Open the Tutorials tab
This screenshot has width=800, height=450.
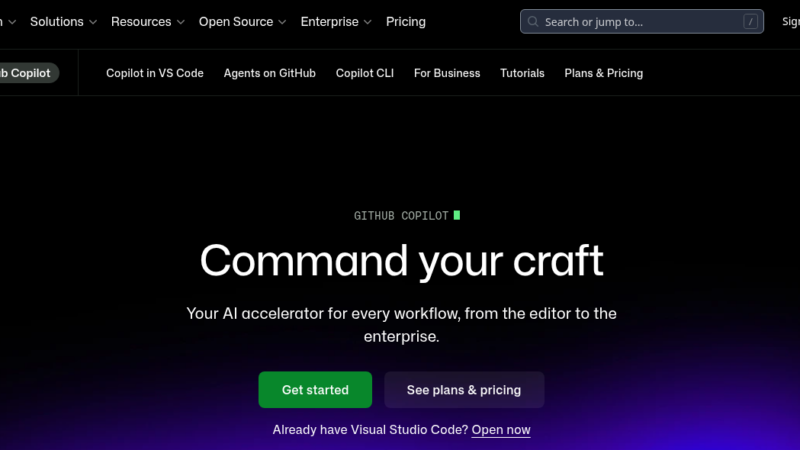(x=522, y=73)
